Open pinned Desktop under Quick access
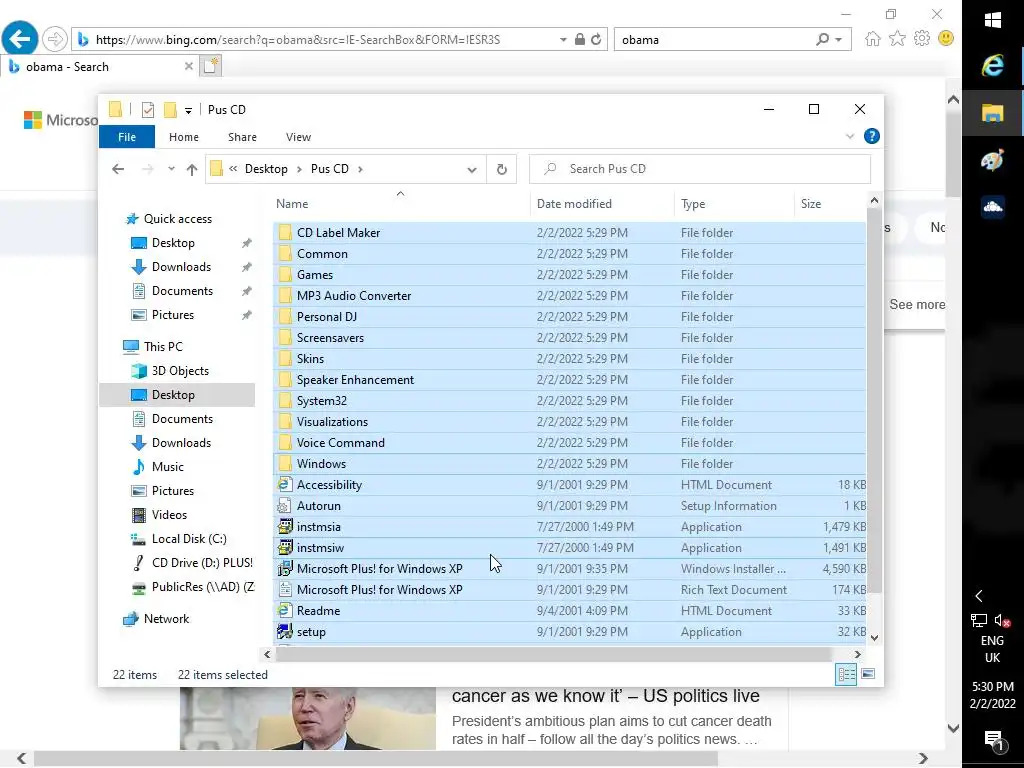This screenshot has height=768, width=1024. [173, 243]
